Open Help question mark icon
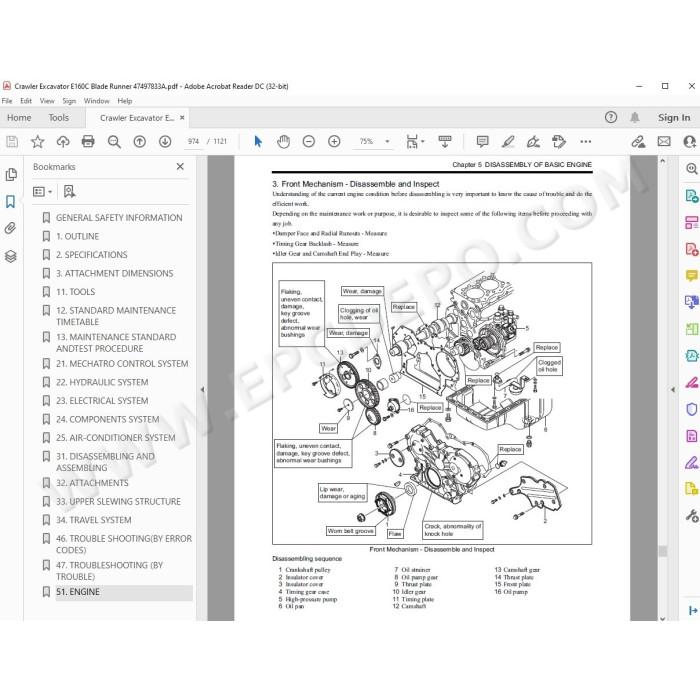This screenshot has width=700, height=700. coord(611,117)
